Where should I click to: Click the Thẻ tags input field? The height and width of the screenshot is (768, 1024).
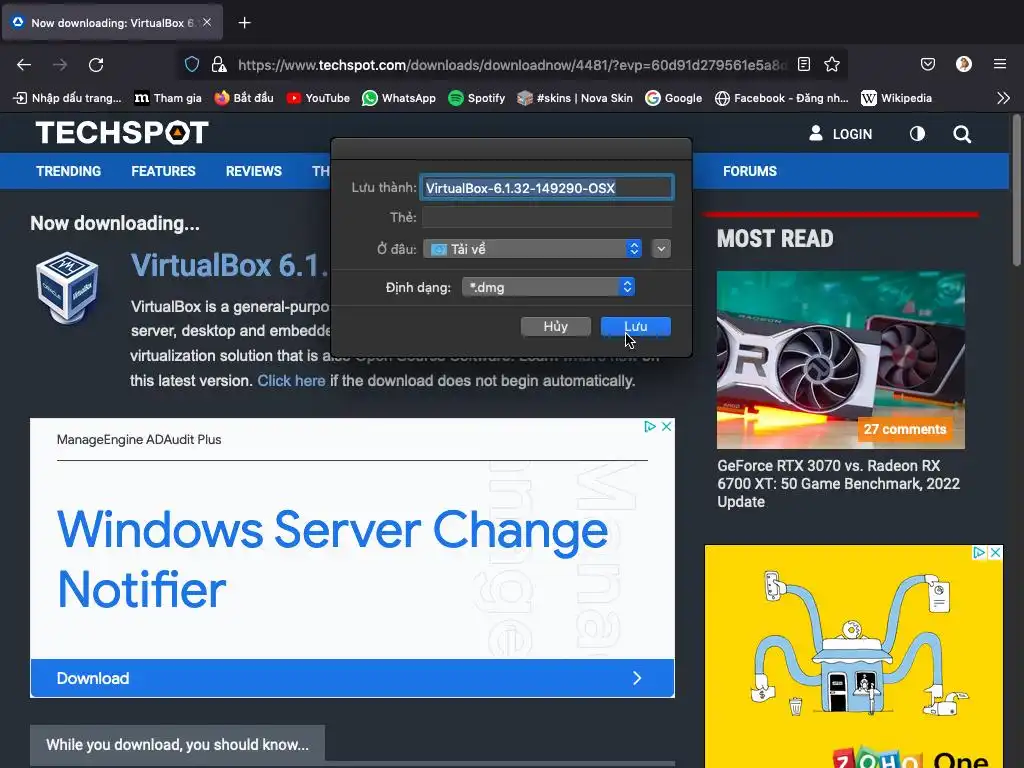pos(547,217)
